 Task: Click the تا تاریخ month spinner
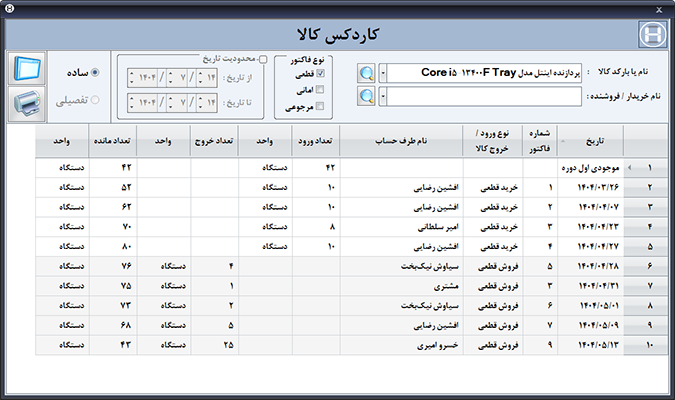point(178,103)
